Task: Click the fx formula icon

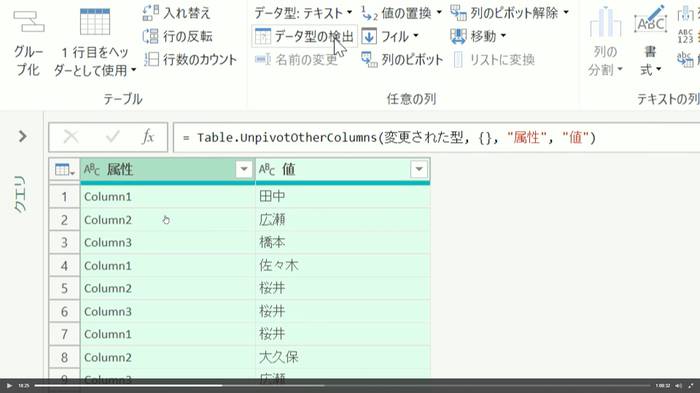Action: pyautogui.click(x=148, y=137)
